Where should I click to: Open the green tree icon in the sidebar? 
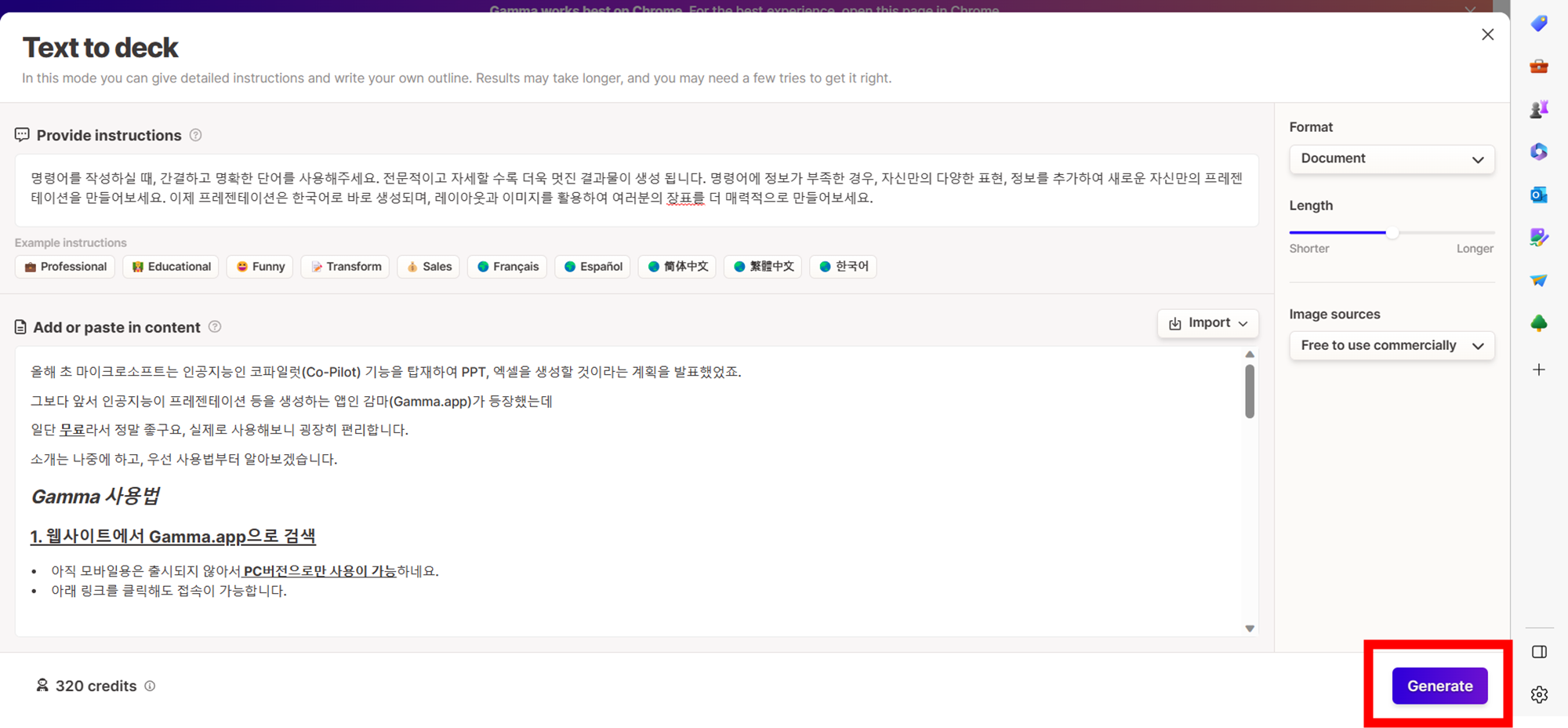pos(1539,322)
